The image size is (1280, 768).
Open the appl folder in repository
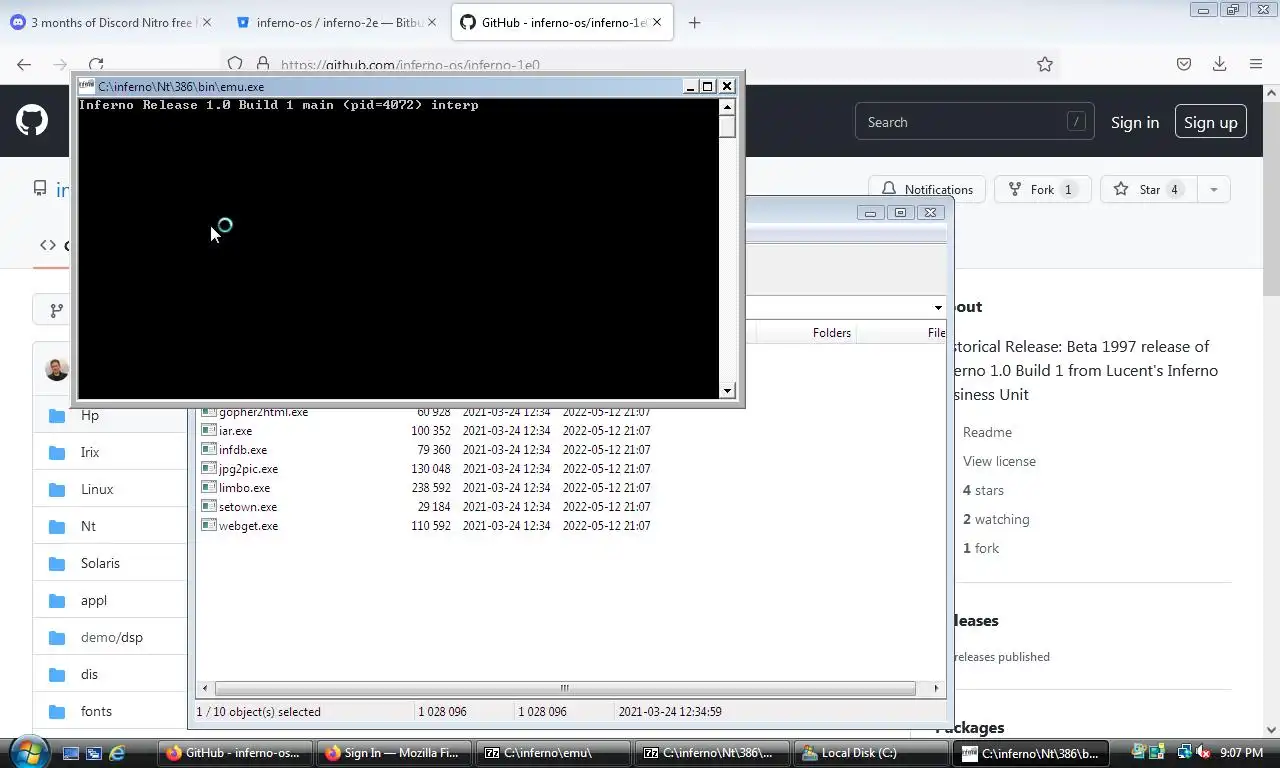point(94,600)
